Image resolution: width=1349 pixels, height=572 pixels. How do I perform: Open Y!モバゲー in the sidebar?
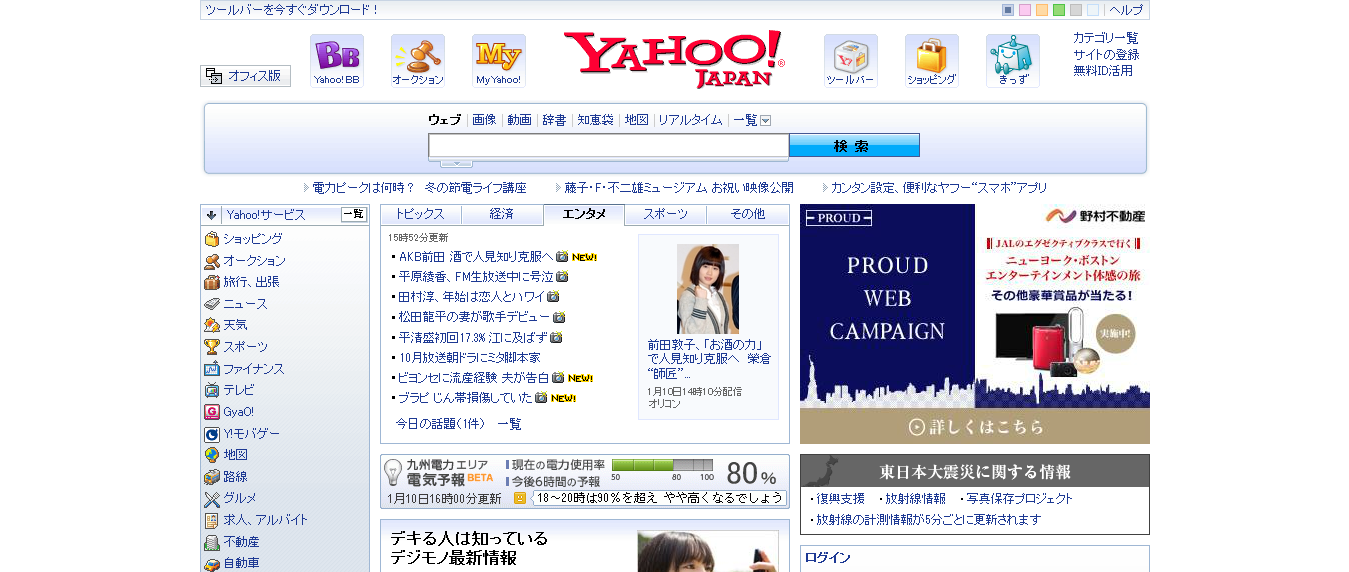(x=251, y=434)
